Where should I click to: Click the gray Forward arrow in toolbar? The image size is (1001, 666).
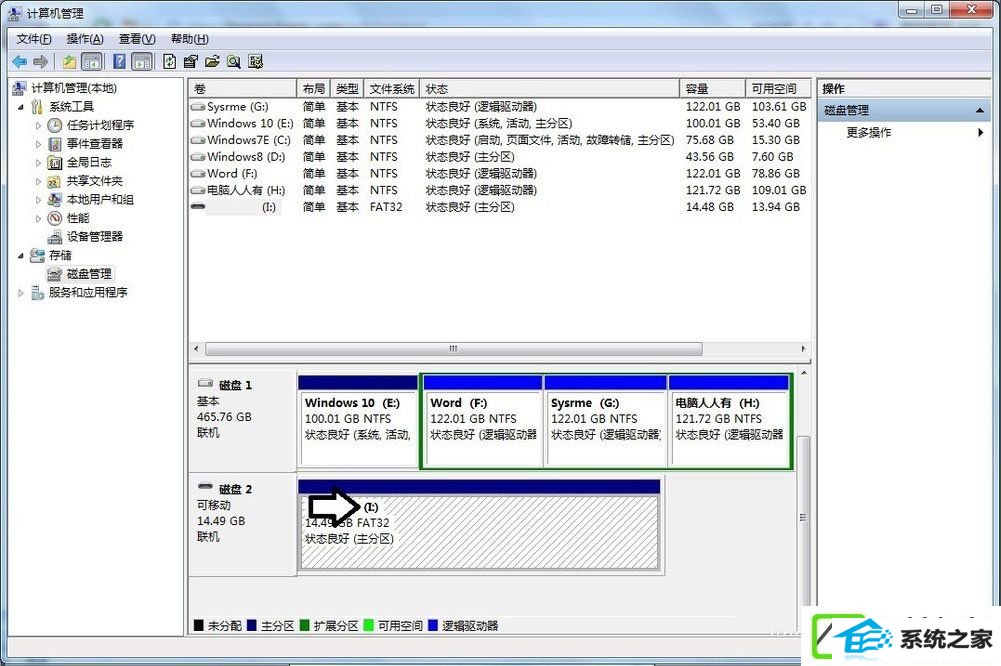click(x=41, y=61)
